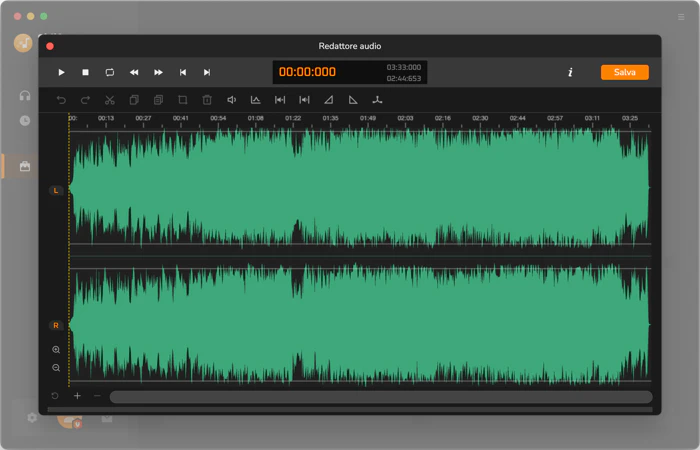This screenshot has height=450, width=700.
Task: Delete selection with trash icon
Action: point(207,100)
